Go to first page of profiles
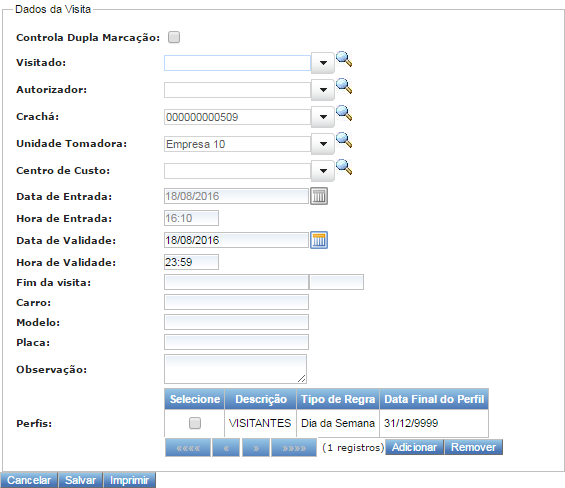565x488 pixels. pos(188,448)
